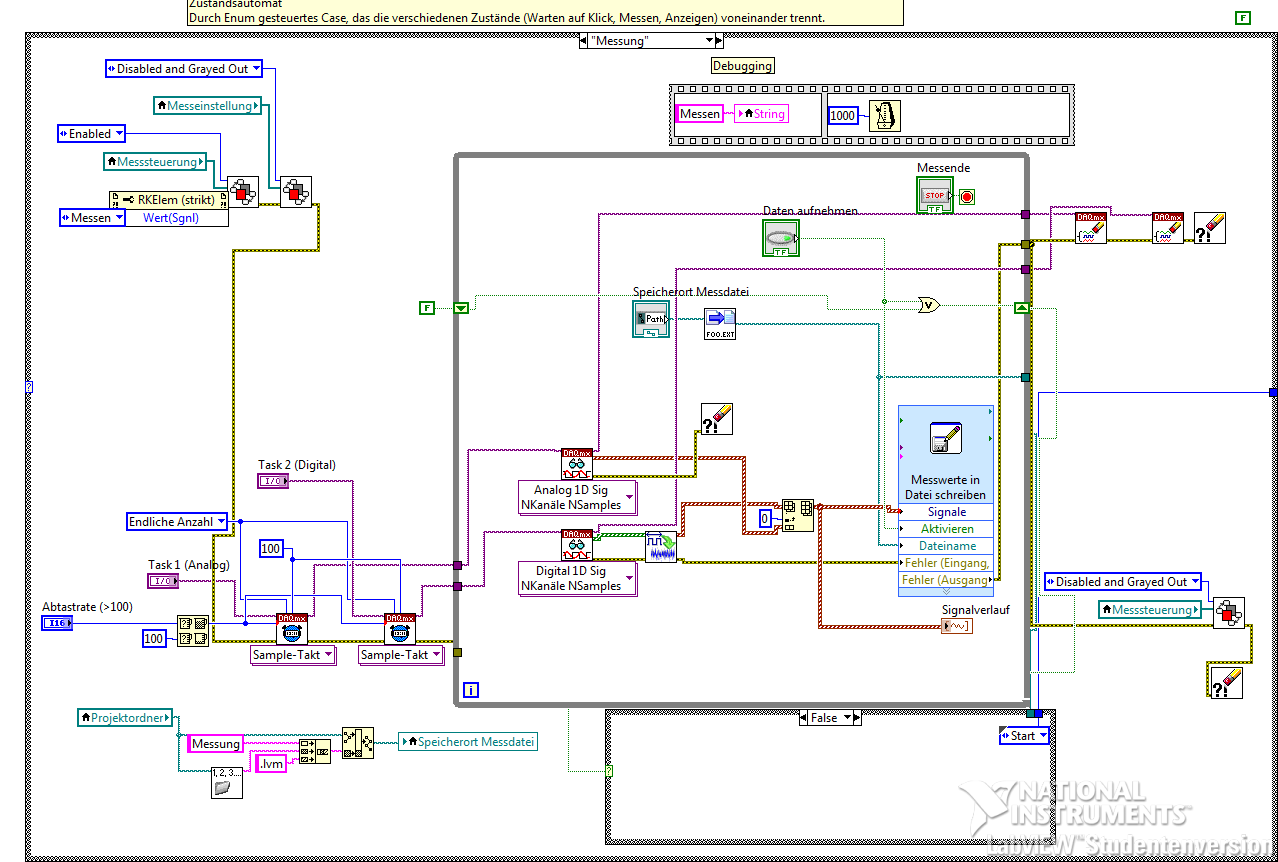Select the Task 2 (Digital) I/O terminal

(274, 481)
